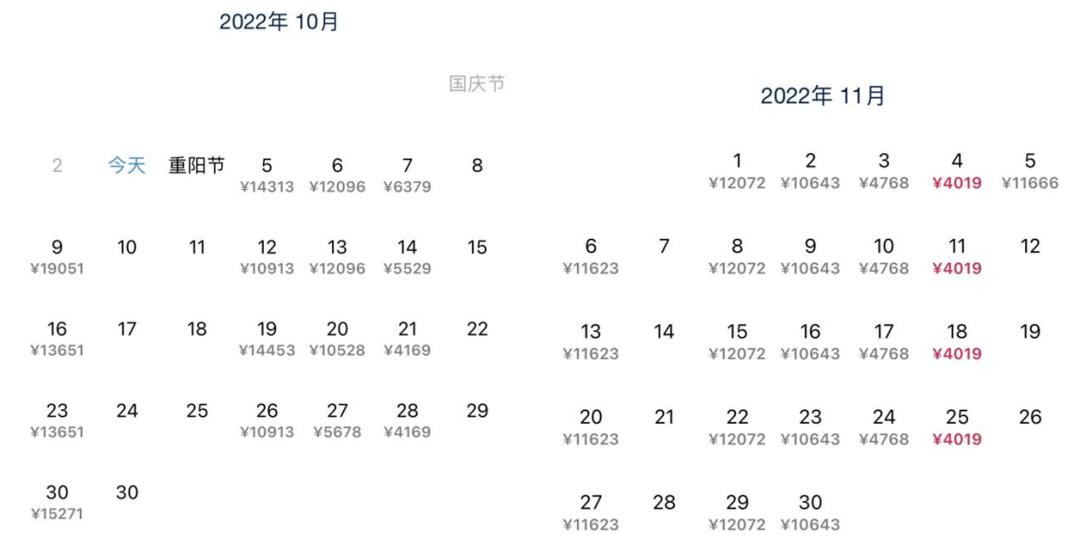Choose October 30 priced ¥15271

(x=57, y=502)
